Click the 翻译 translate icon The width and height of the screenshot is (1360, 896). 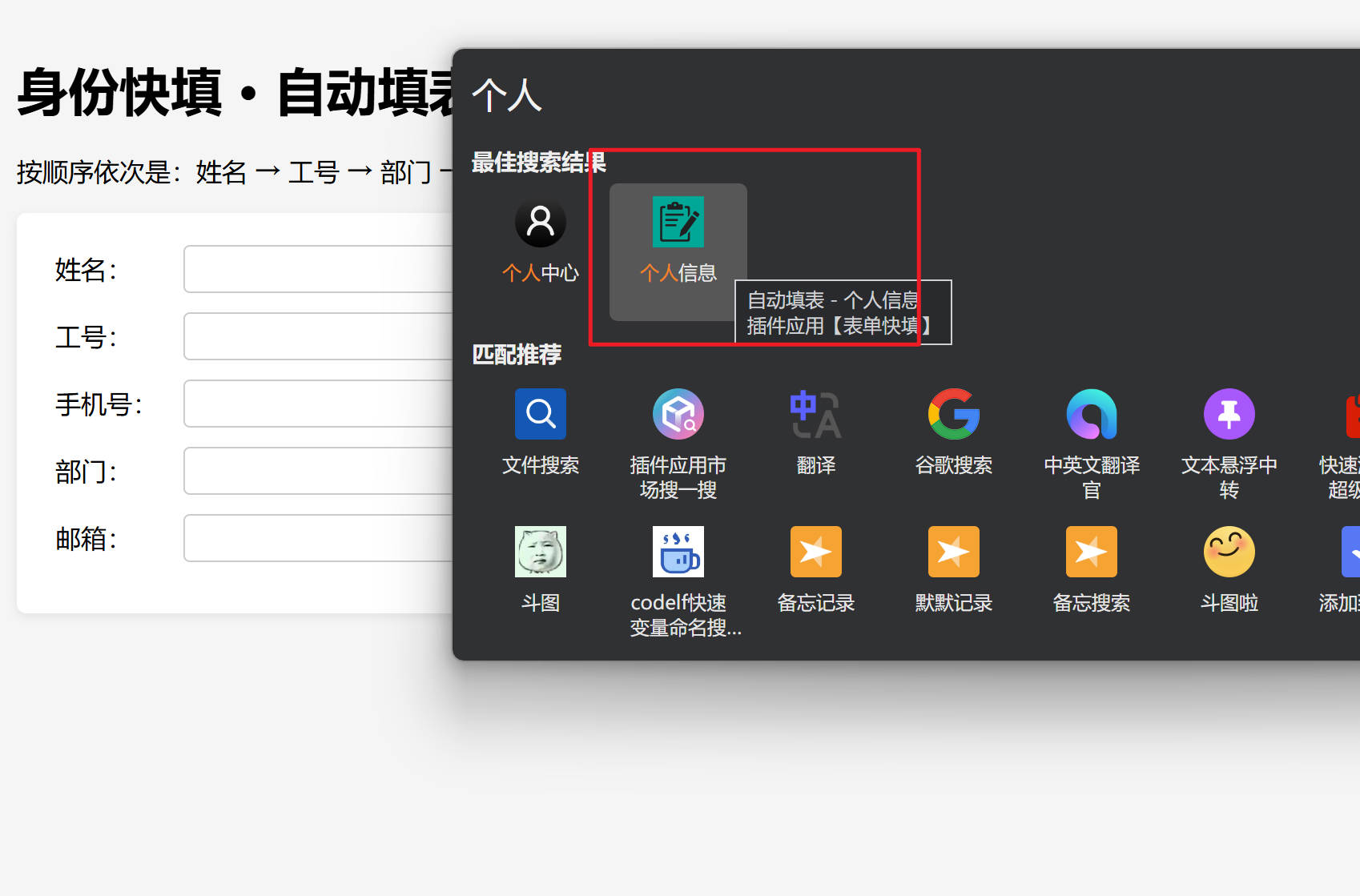click(815, 415)
